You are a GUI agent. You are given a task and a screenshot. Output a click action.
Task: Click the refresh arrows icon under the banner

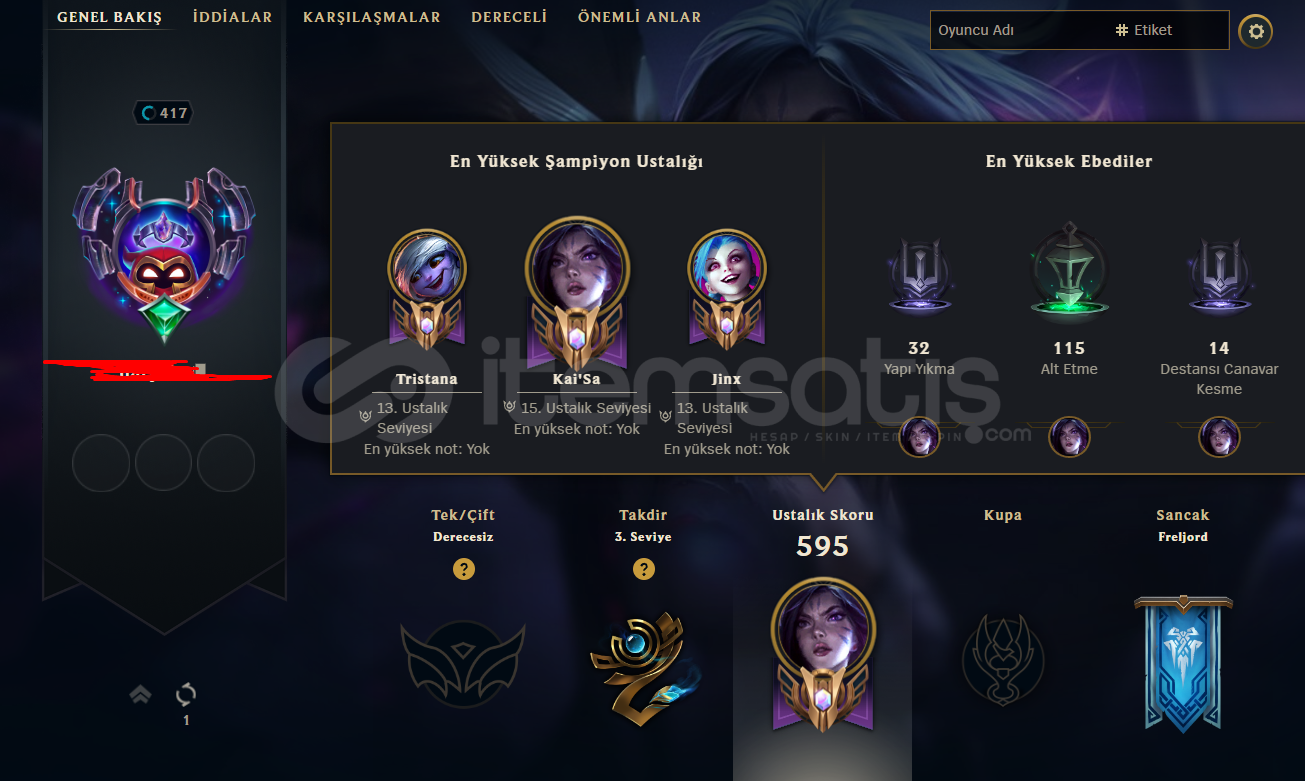pyautogui.click(x=186, y=694)
